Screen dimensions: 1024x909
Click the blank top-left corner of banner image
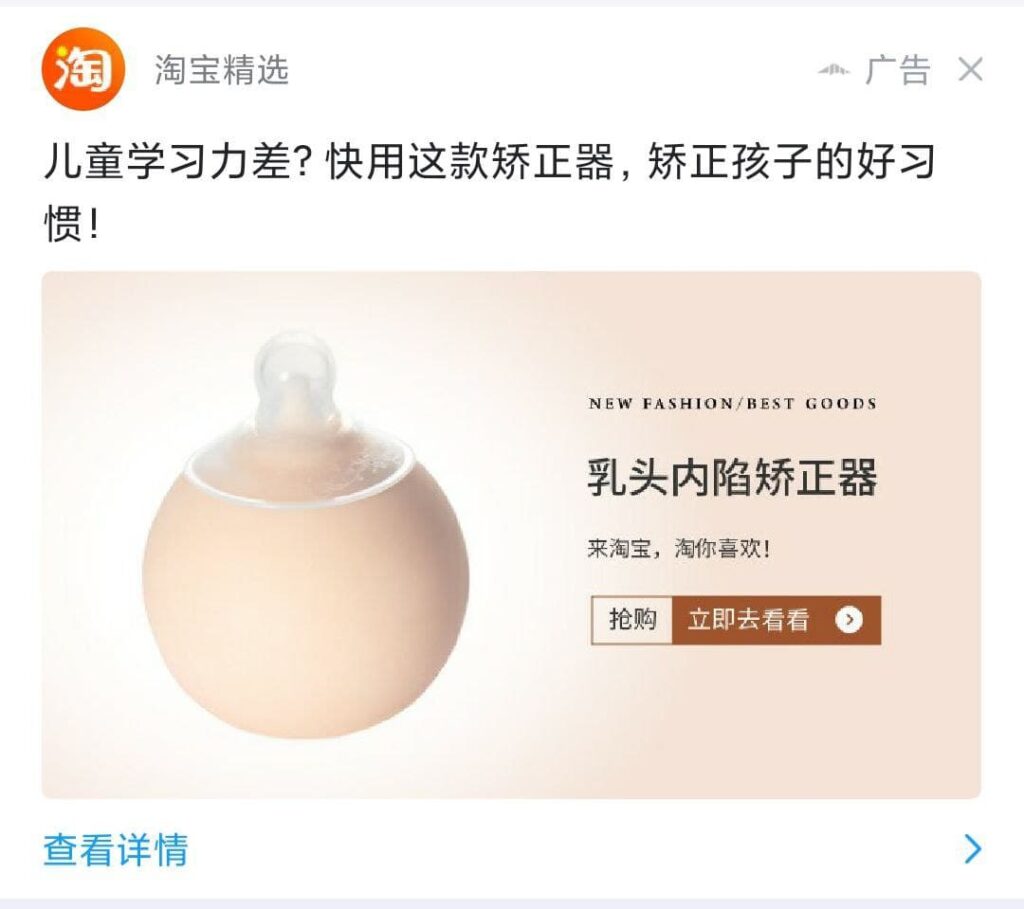click(x=98, y=313)
